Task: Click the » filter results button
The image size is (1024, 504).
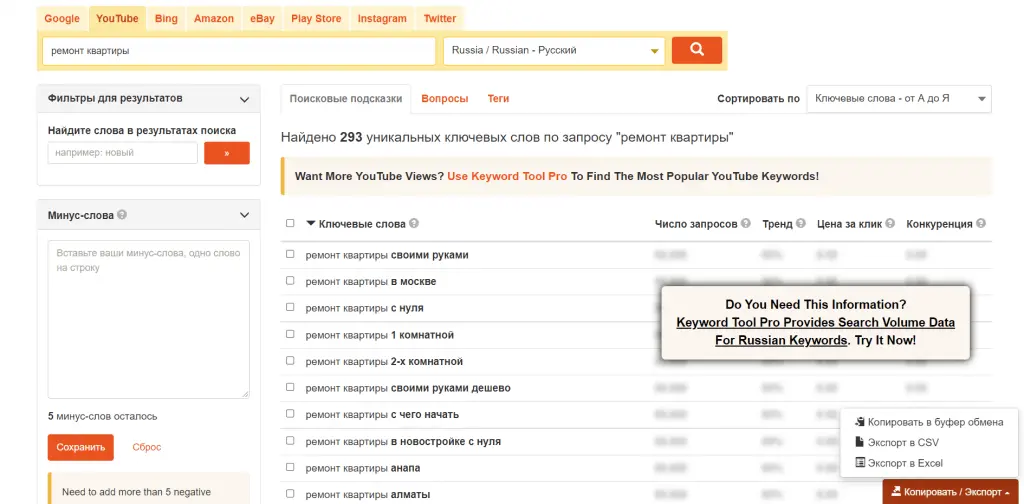Action: 227,153
